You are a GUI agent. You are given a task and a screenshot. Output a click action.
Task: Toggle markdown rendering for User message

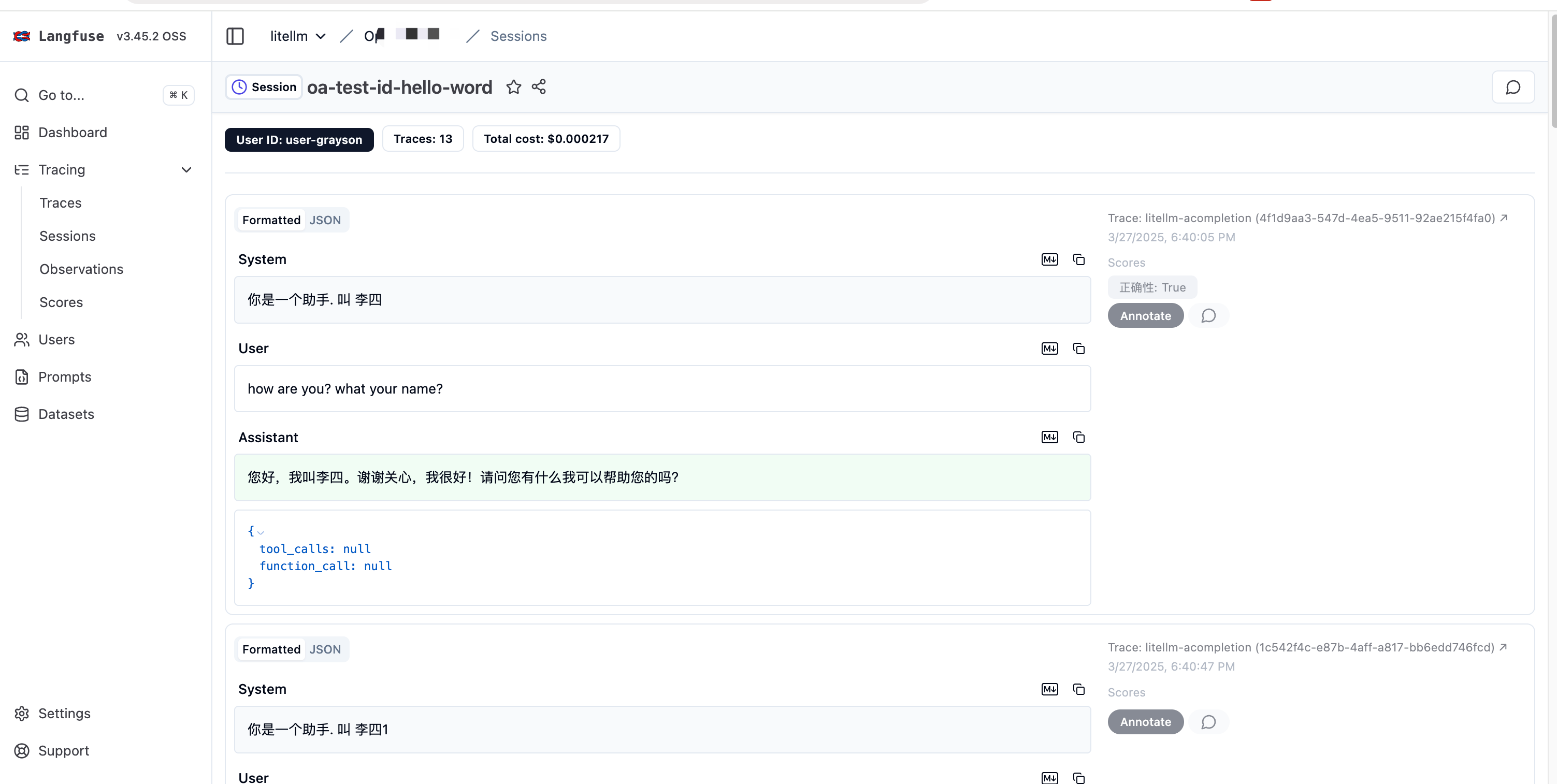1050,349
